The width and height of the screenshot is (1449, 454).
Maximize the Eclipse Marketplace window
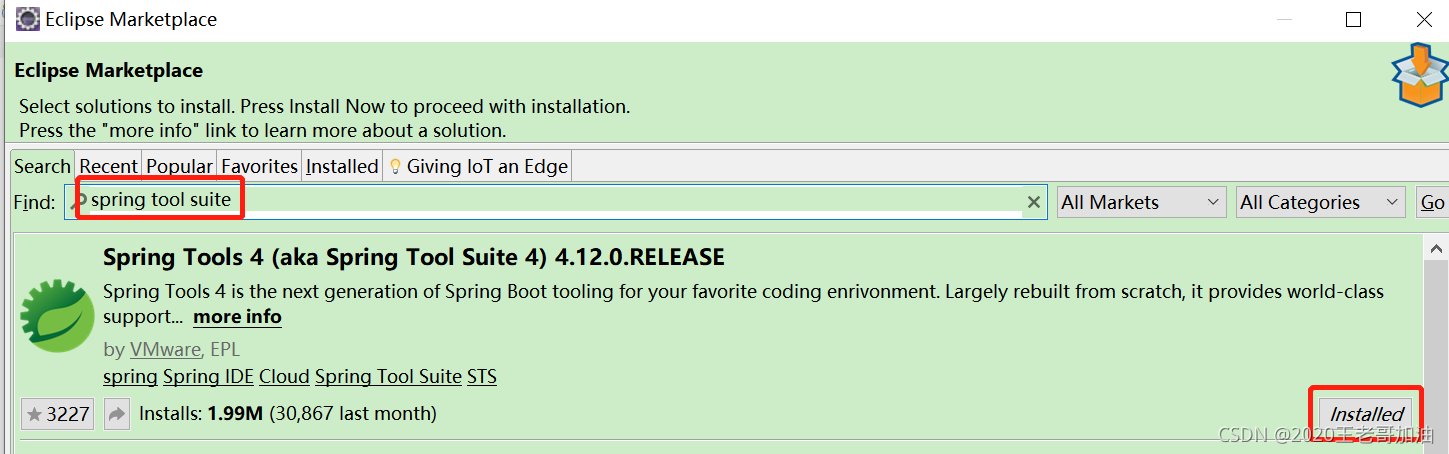1354,19
